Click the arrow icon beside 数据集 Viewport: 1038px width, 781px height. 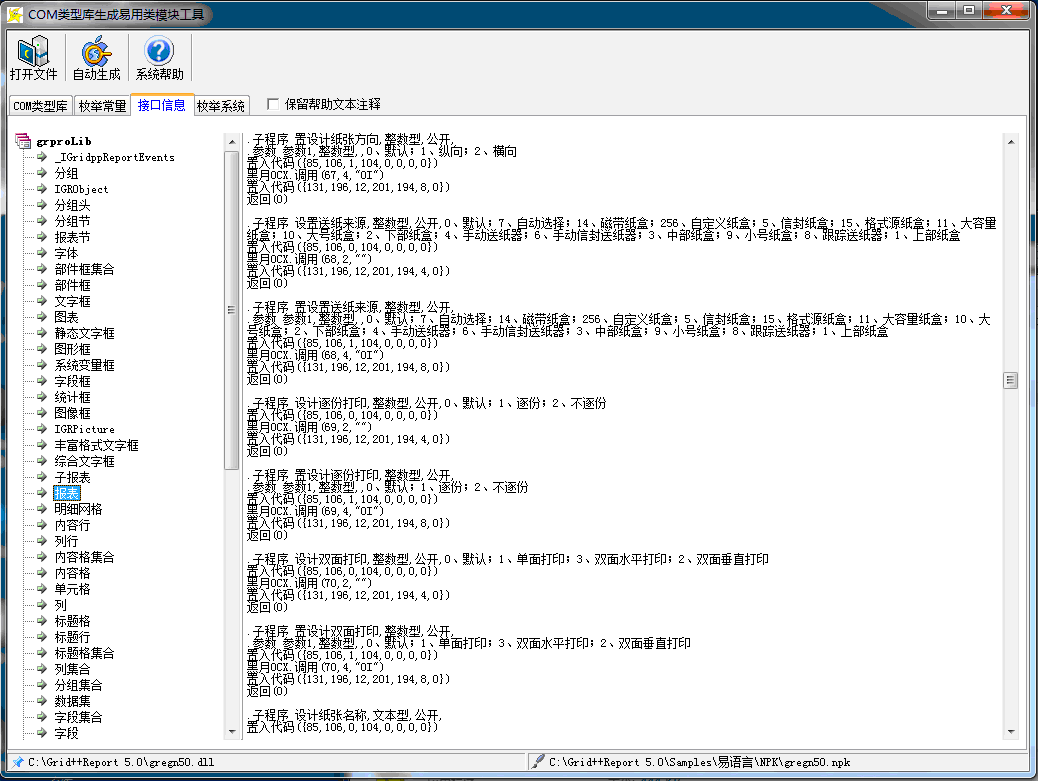coord(42,701)
